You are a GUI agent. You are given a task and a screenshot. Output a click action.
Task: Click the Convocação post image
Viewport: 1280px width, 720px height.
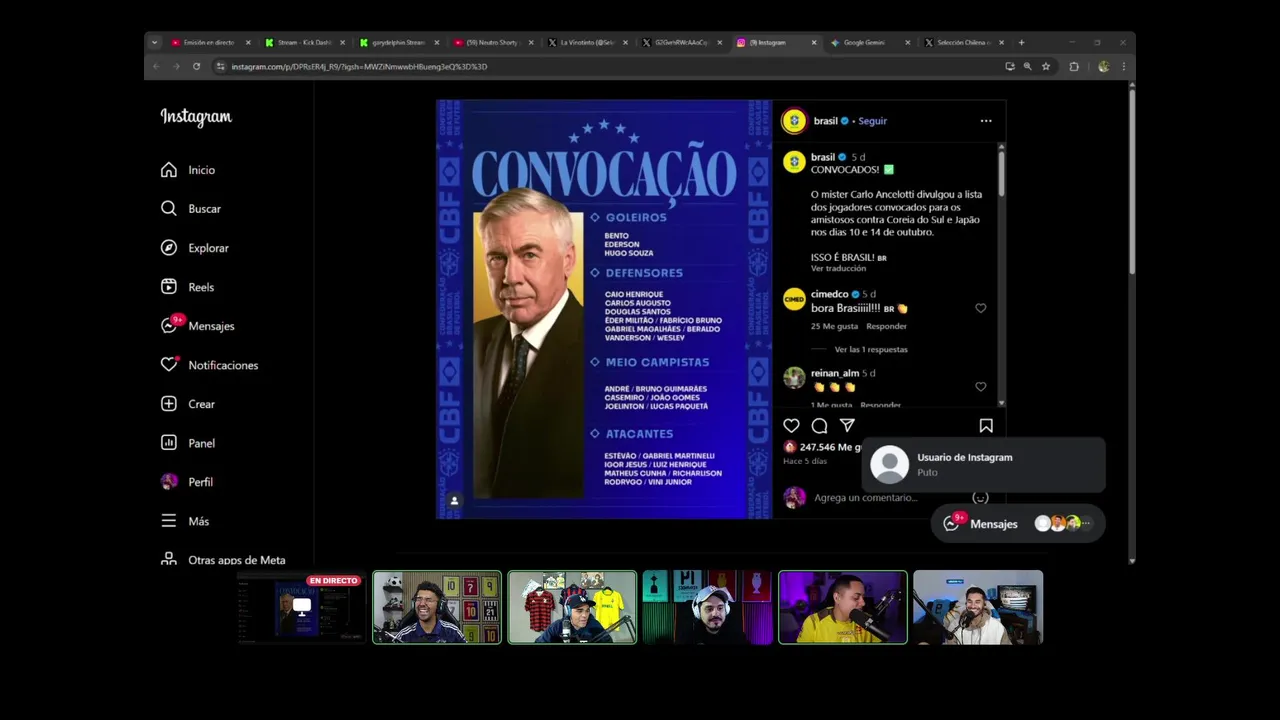click(x=604, y=309)
